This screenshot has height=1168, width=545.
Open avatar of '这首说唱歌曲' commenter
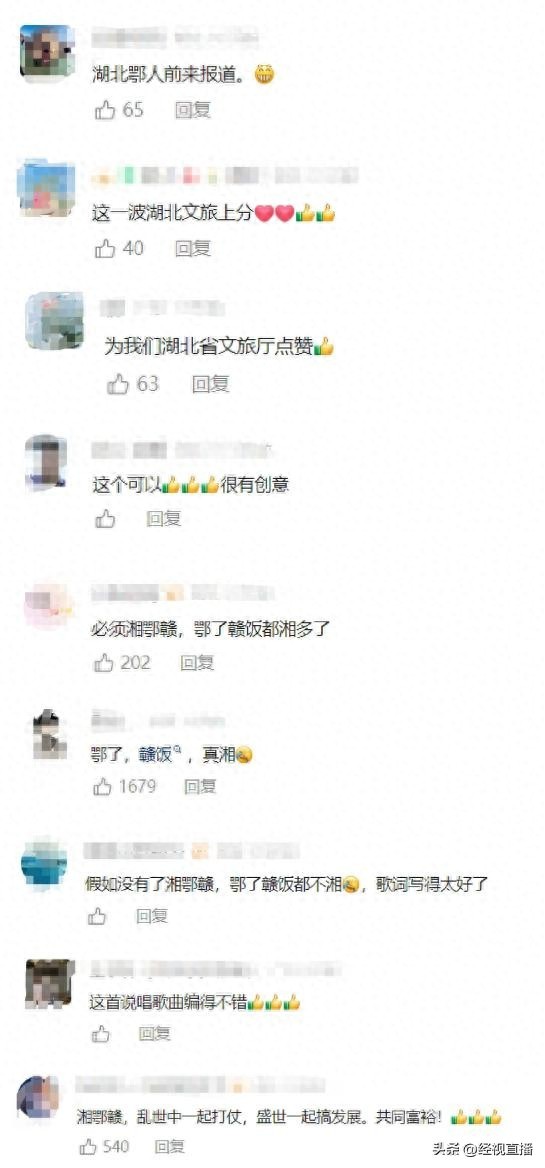click(50, 983)
